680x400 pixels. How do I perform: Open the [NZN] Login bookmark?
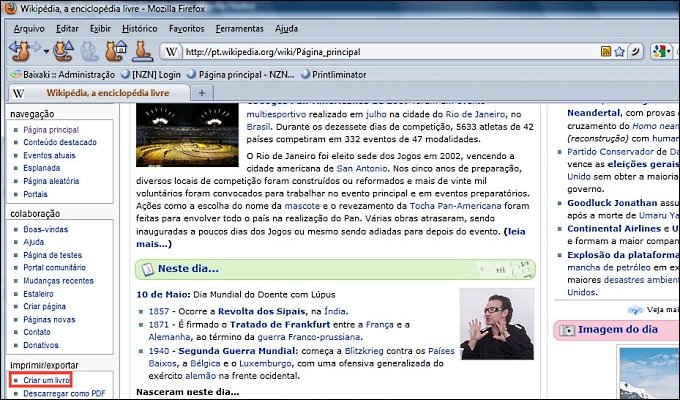pyautogui.click(x=150, y=75)
